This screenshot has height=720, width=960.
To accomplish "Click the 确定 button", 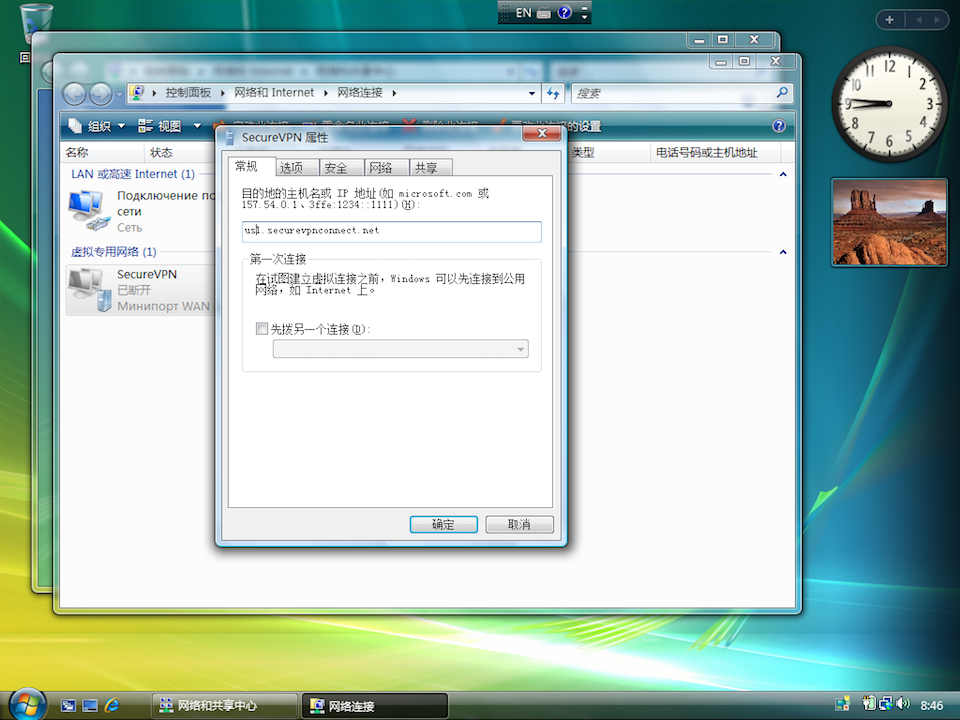I will tap(443, 524).
